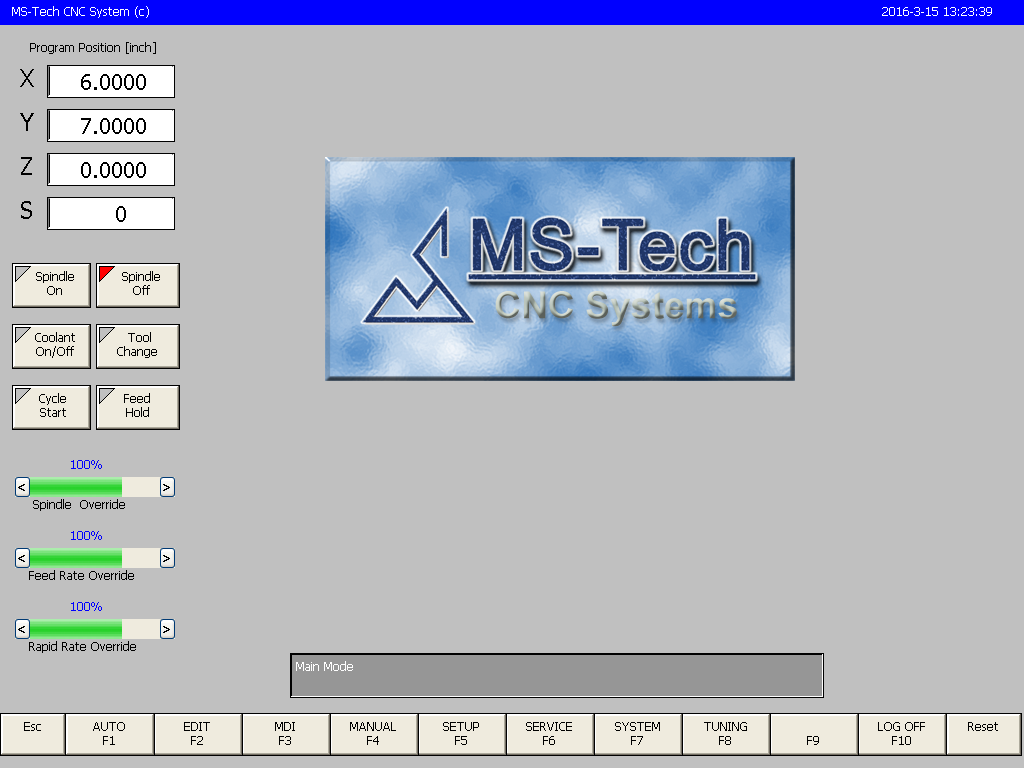Click the Spindle Off button
This screenshot has width=1024, height=768.
(x=138, y=285)
